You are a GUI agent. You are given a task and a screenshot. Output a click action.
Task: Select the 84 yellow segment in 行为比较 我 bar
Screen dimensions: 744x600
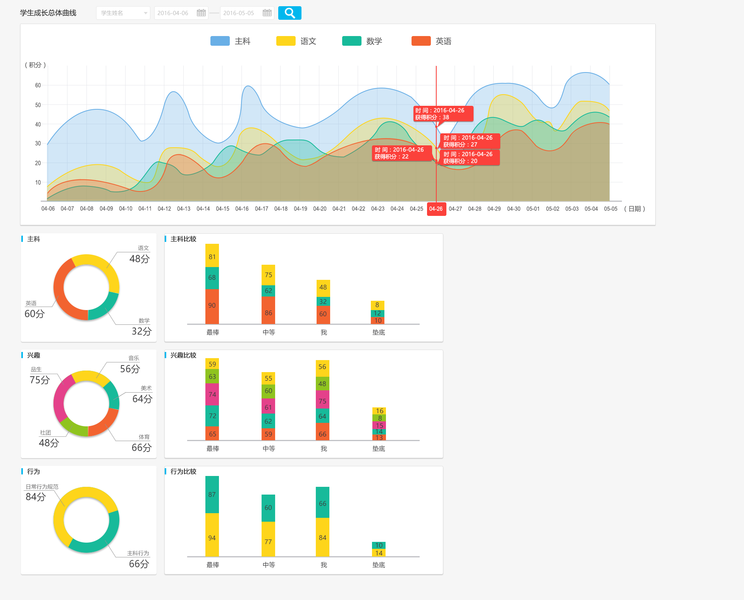pyautogui.click(x=323, y=537)
